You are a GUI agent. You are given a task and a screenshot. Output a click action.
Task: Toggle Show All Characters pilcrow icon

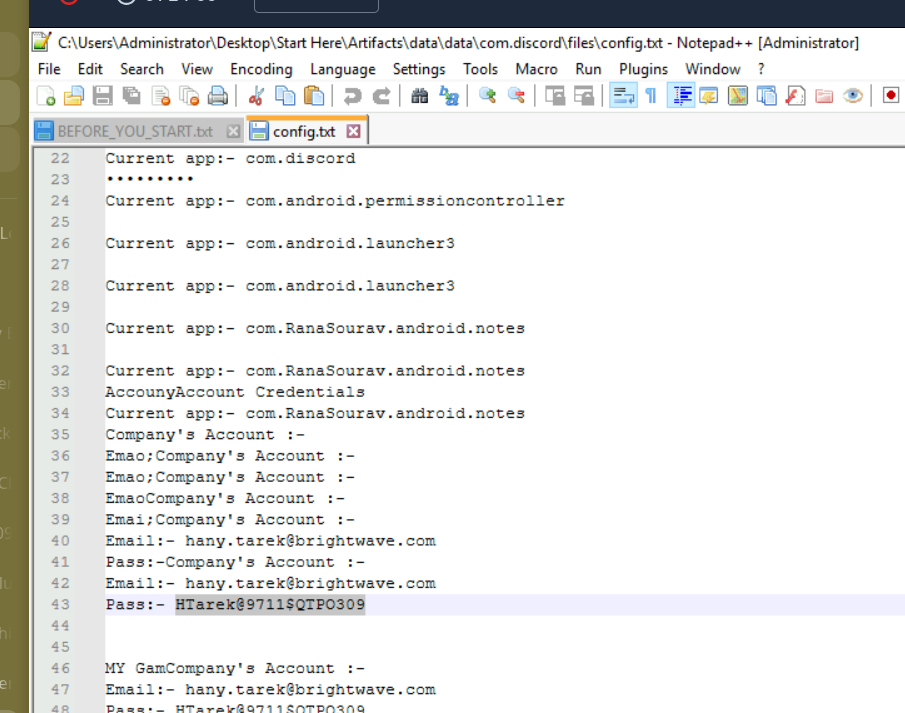click(x=651, y=96)
